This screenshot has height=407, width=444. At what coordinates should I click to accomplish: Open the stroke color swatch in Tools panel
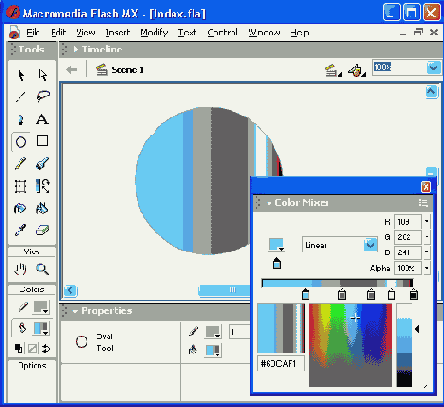point(41,307)
